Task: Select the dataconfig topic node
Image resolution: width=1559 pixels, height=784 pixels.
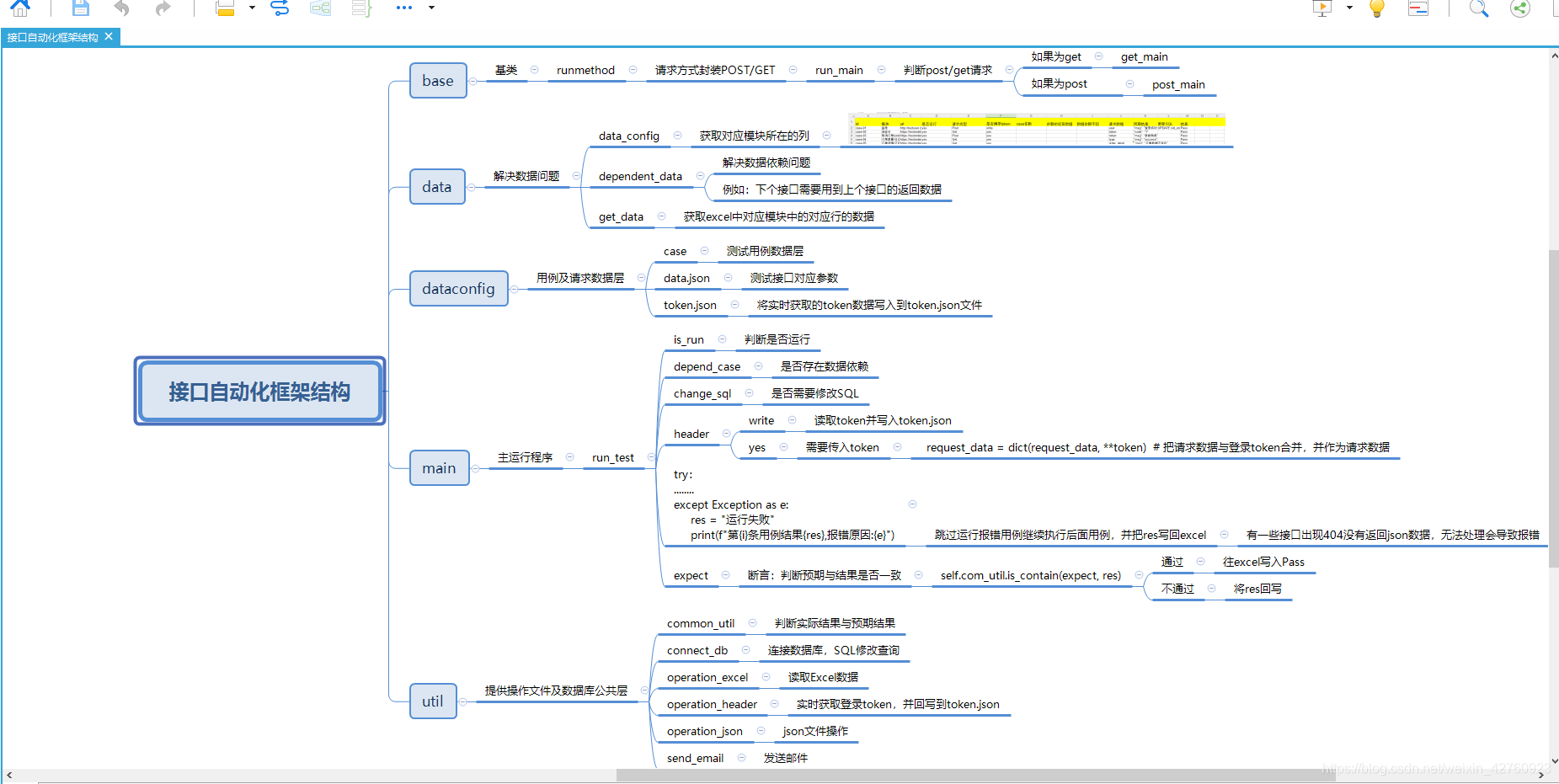Action: 459,289
